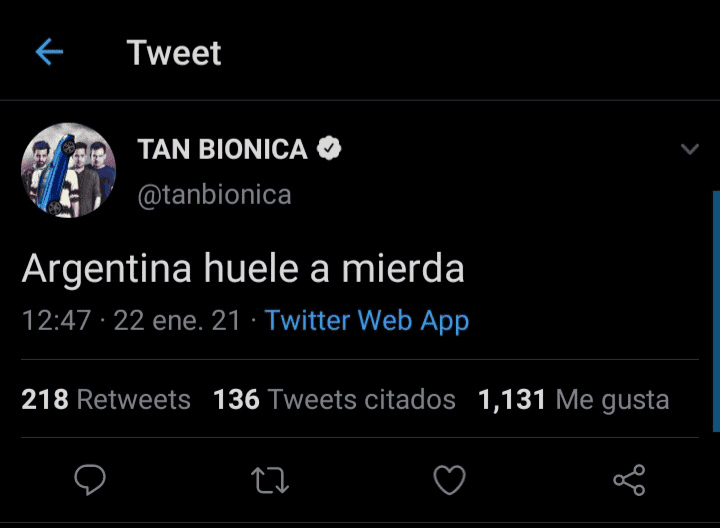Viewport: 720px width, 528px height.
Task: Click the Twitter Web App source link
Action: (367, 321)
